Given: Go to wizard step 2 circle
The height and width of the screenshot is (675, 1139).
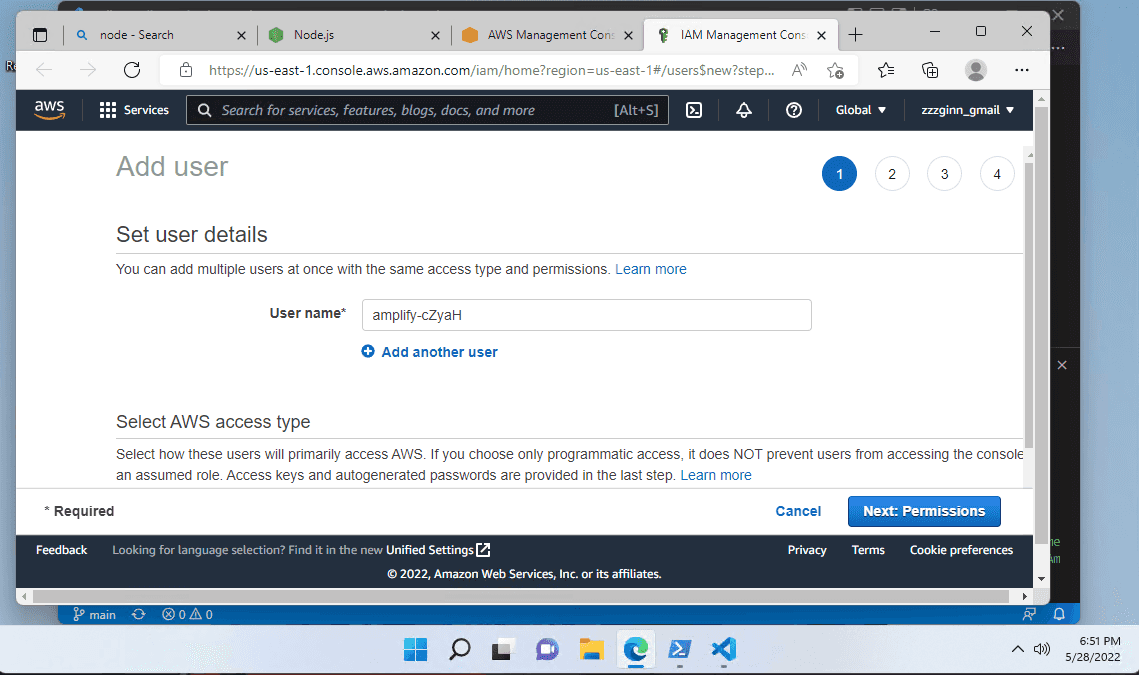Looking at the screenshot, I should pyautogui.click(x=892, y=174).
